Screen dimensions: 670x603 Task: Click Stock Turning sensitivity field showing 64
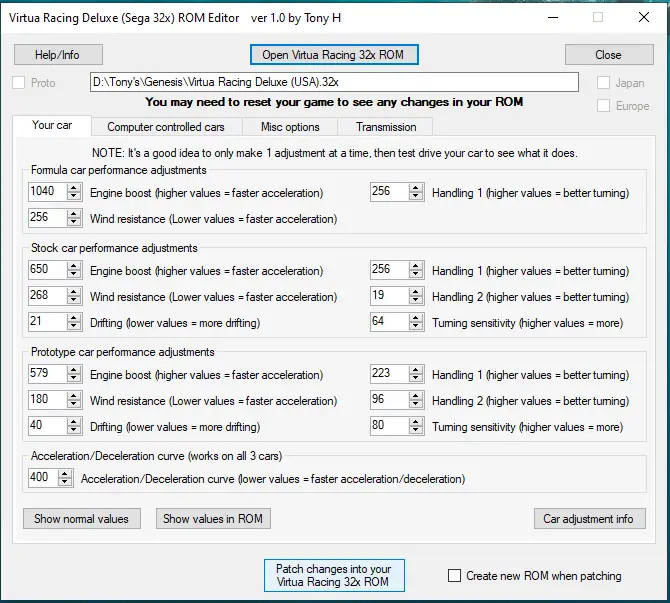pos(389,322)
